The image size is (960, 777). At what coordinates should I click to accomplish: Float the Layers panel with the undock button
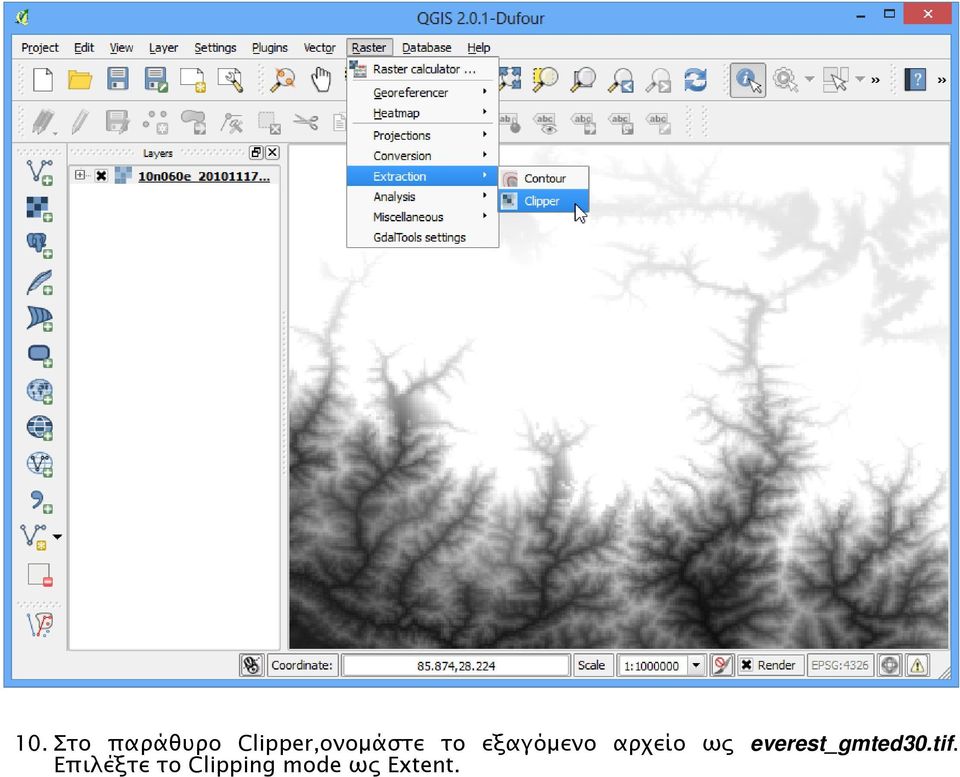(256, 152)
